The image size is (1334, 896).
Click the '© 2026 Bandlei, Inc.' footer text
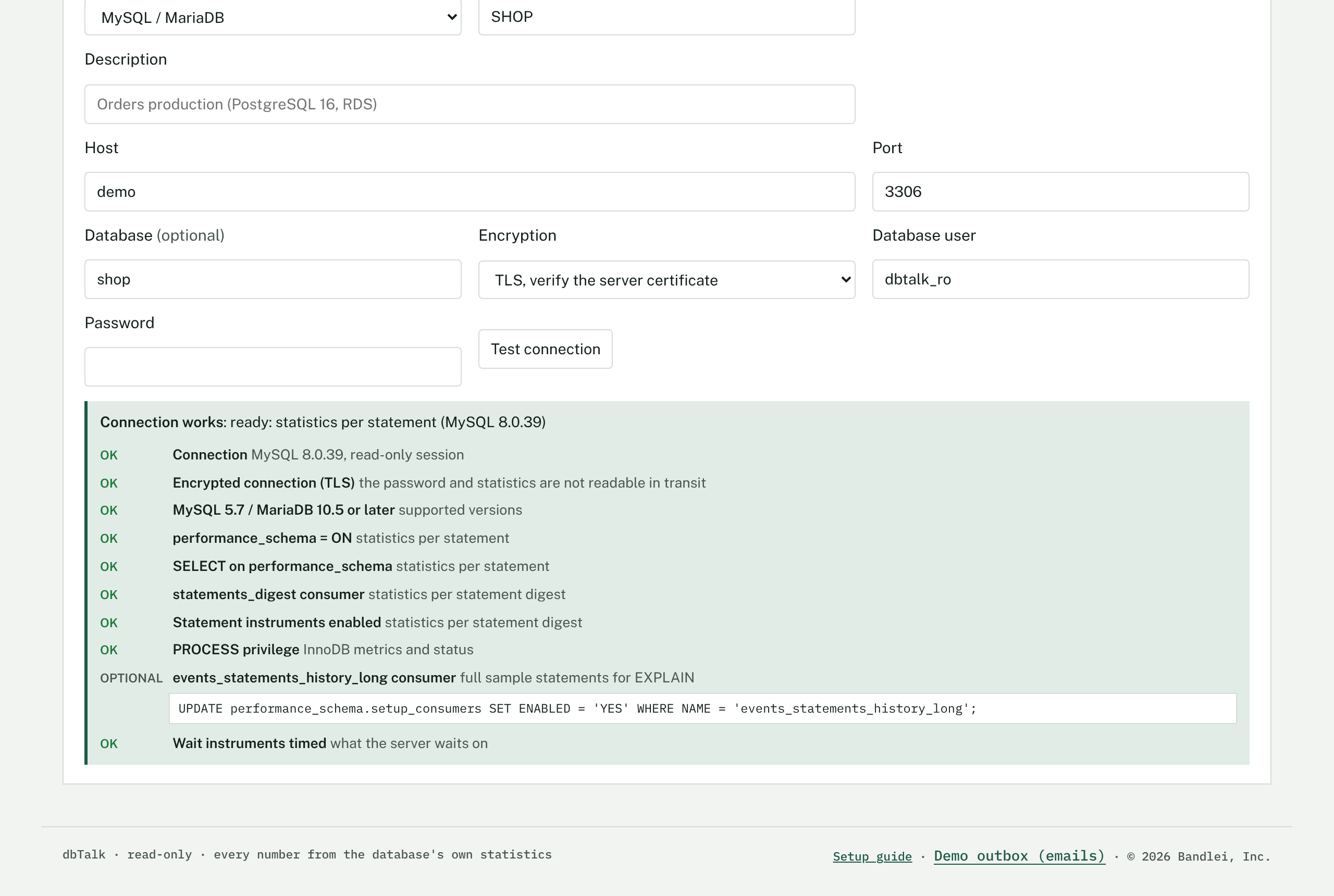click(1199, 856)
